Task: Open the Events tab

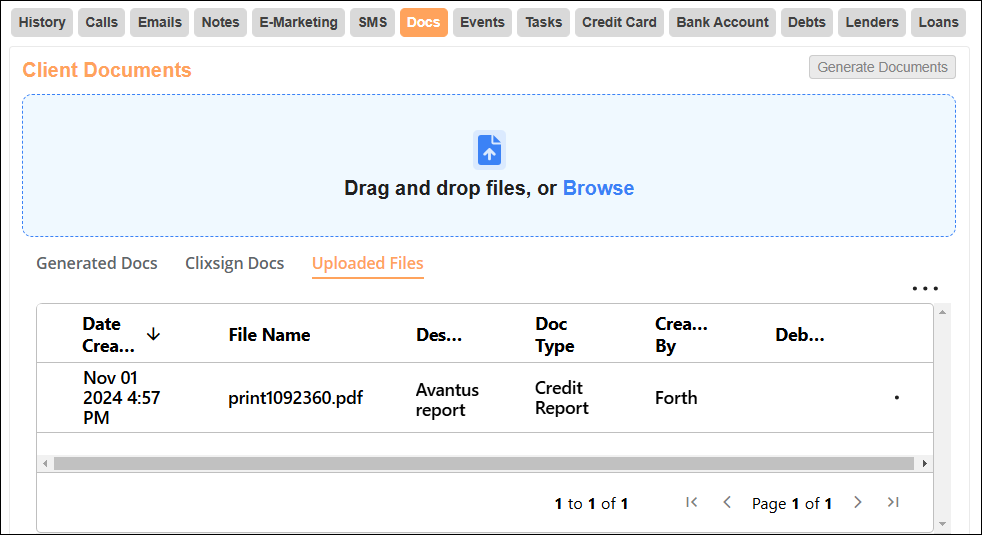Action: [x=482, y=23]
